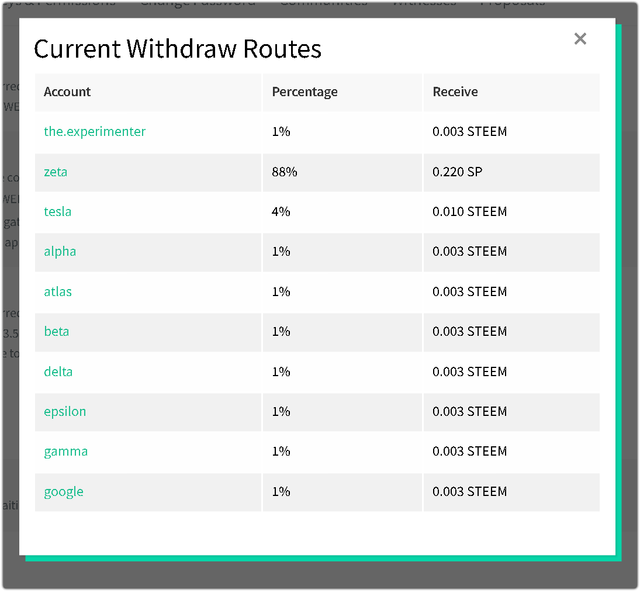Click the Account column header
640x591 pixels.
click(x=67, y=92)
